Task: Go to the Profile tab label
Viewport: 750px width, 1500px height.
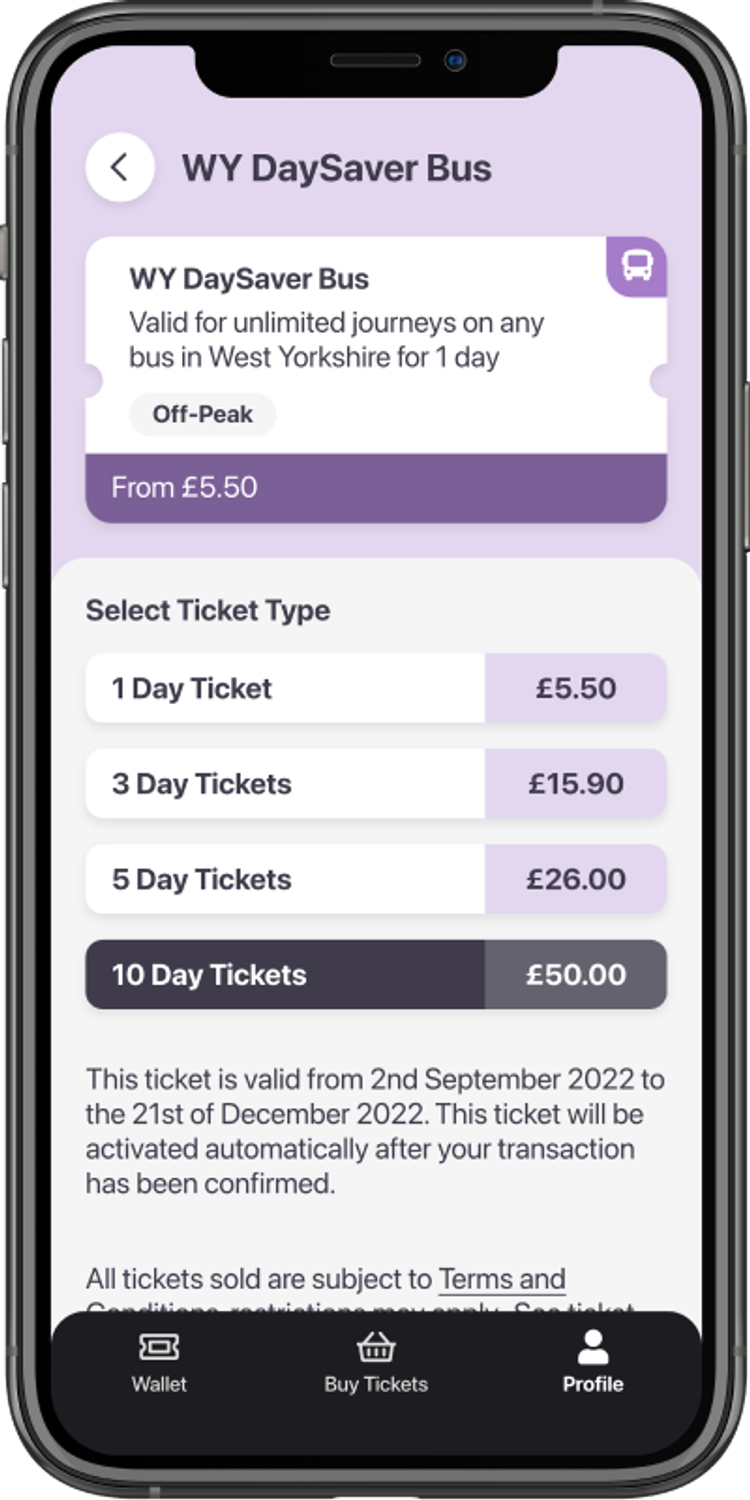Action: [x=593, y=1385]
